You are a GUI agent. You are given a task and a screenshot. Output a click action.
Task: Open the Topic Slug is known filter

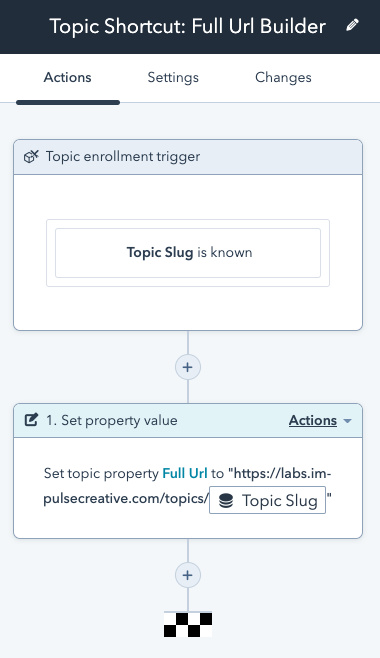(188, 253)
